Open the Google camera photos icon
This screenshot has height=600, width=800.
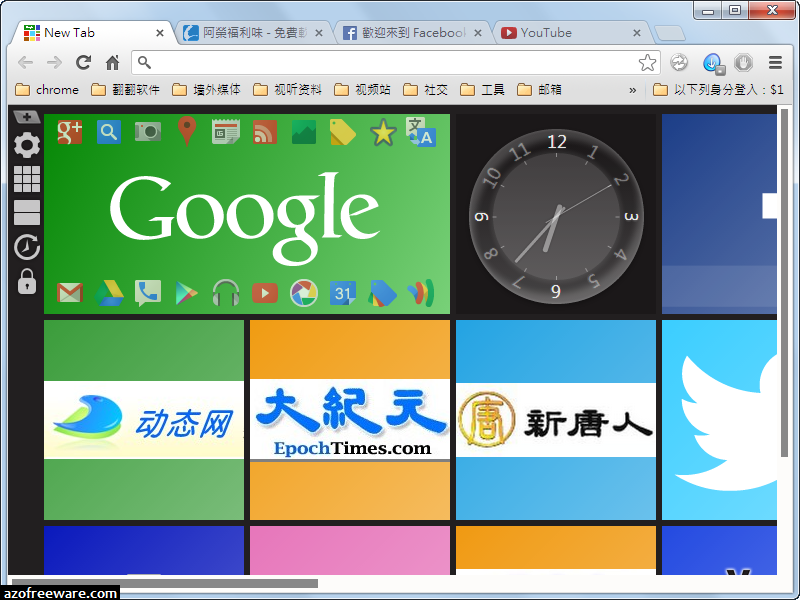148,132
